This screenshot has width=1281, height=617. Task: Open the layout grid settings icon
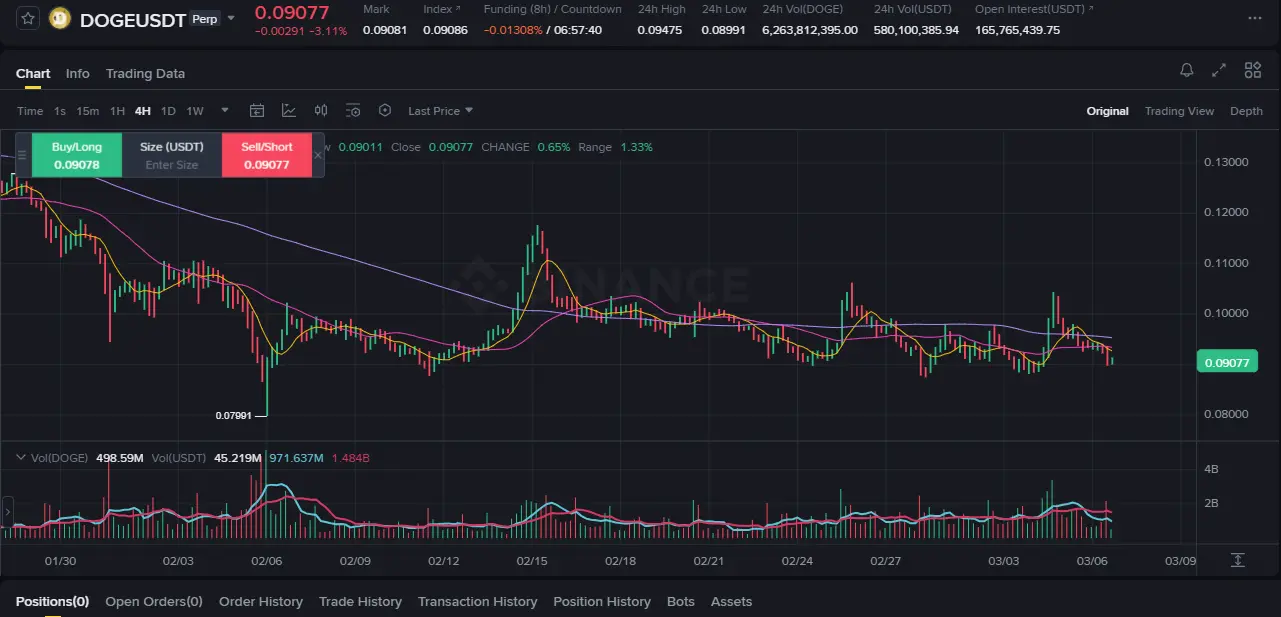(1252, 70)
